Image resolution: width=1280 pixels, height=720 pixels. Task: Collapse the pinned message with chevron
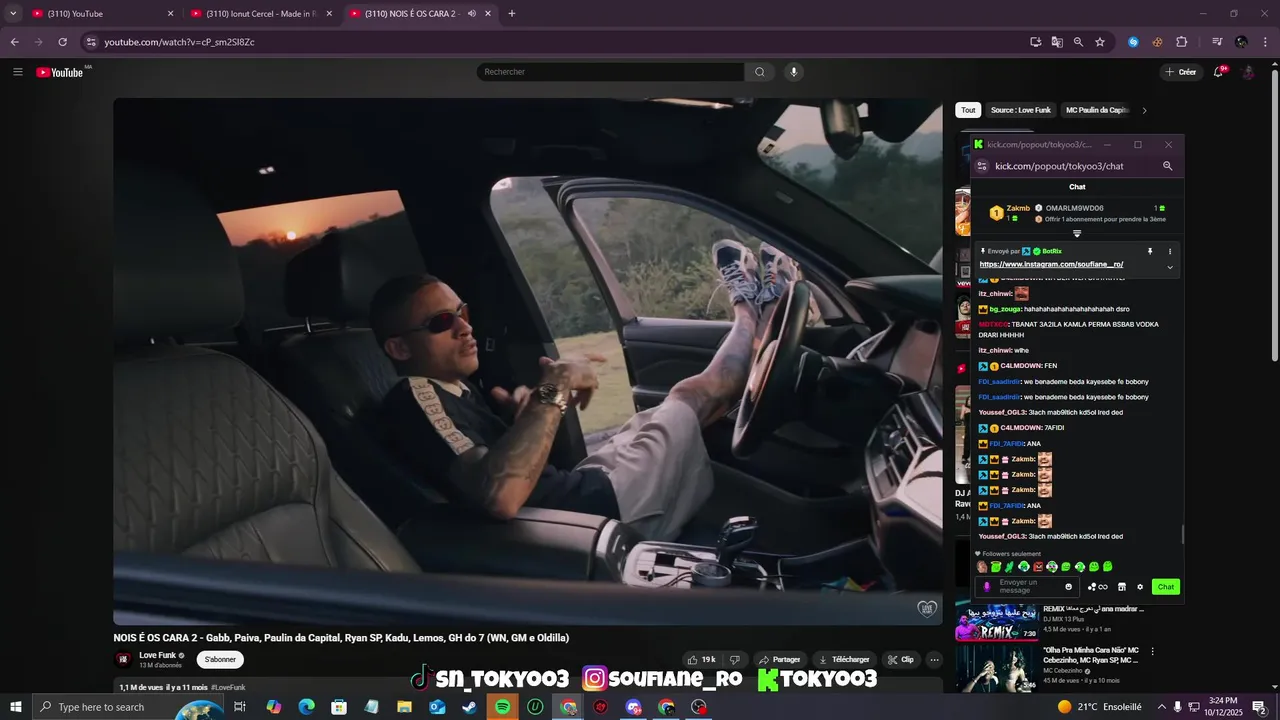[x=1170, y=267]
